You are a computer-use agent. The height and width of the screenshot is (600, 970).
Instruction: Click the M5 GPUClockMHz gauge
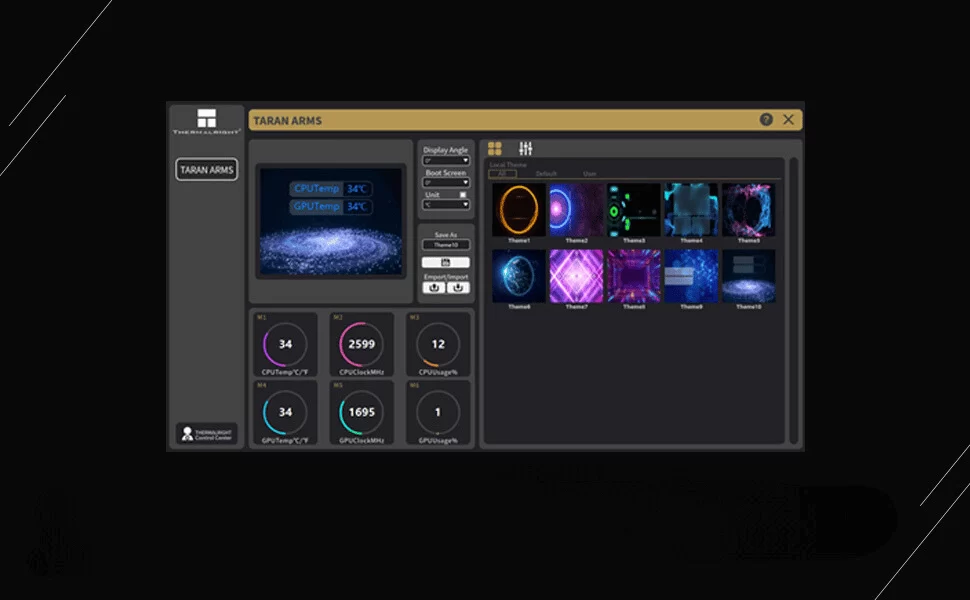[362, 413]
